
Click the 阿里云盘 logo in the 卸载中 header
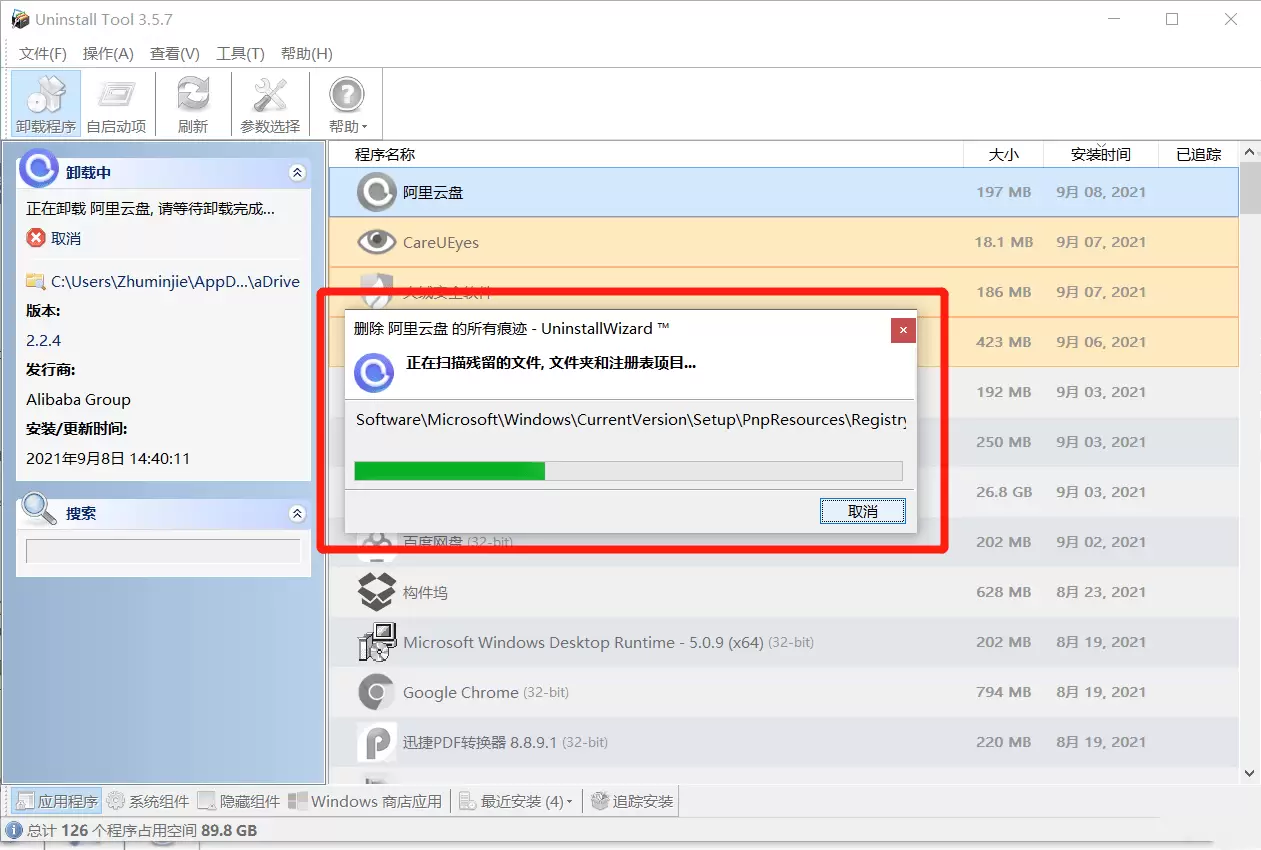(x=39, y=168)
